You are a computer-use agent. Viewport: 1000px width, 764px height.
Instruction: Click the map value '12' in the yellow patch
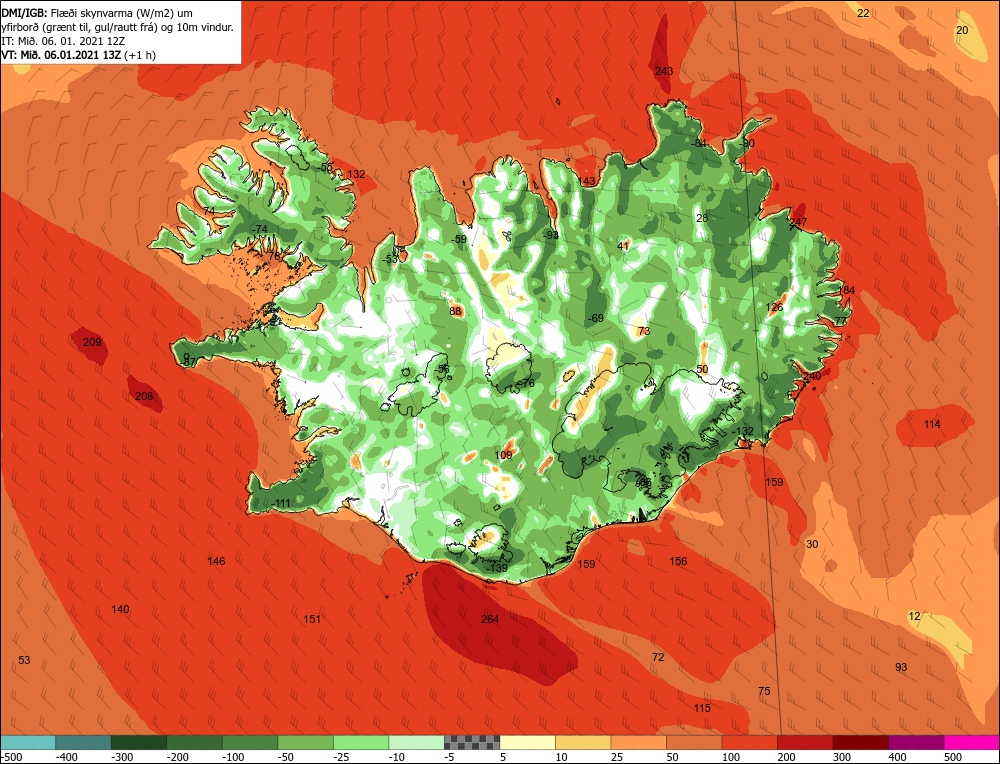[915, 616]
